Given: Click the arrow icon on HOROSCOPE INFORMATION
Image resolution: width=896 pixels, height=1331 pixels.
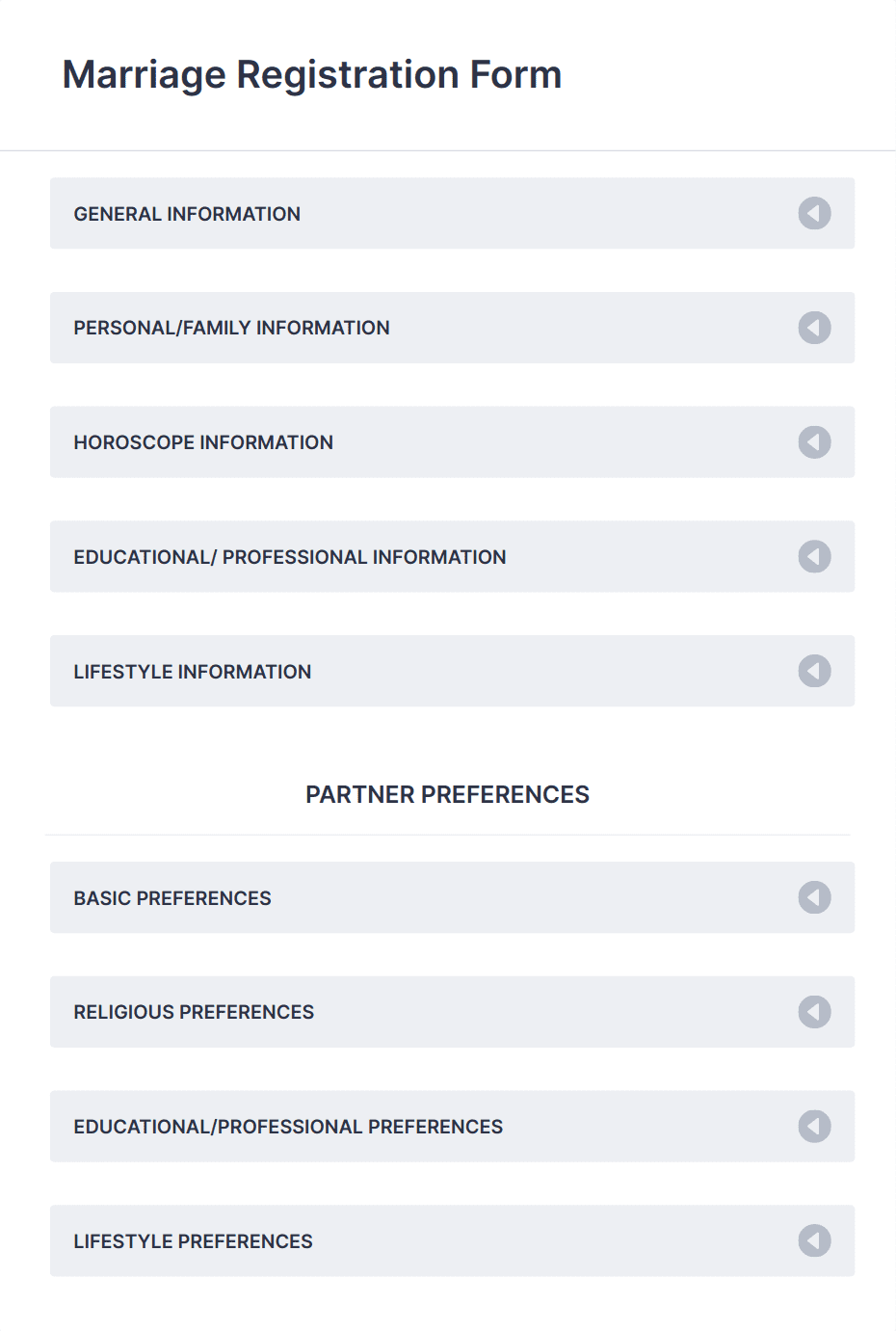Looking at the screenshot, I should pos(815,441).
